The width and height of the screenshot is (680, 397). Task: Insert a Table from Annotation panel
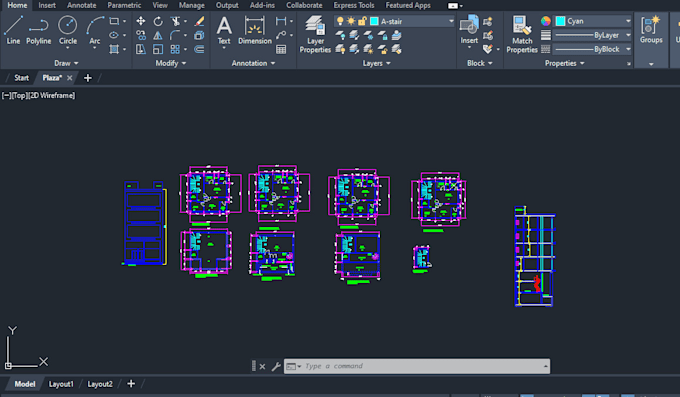(x=281, y=49)
